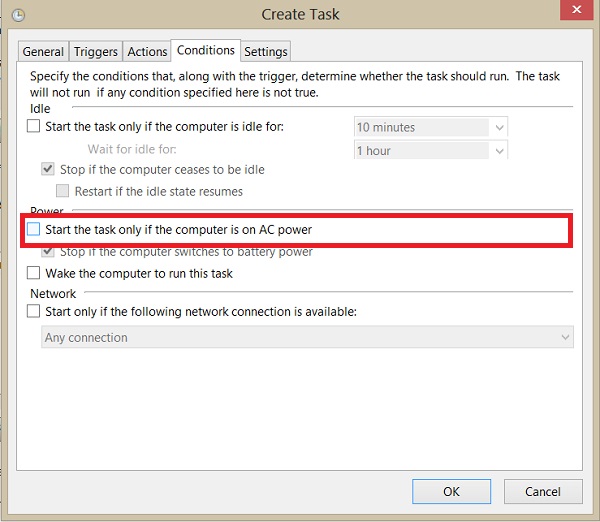This screenshot has width=600, height=522.
Task: Check Wake the computer to run this task
Action: [x=33, y=273]
